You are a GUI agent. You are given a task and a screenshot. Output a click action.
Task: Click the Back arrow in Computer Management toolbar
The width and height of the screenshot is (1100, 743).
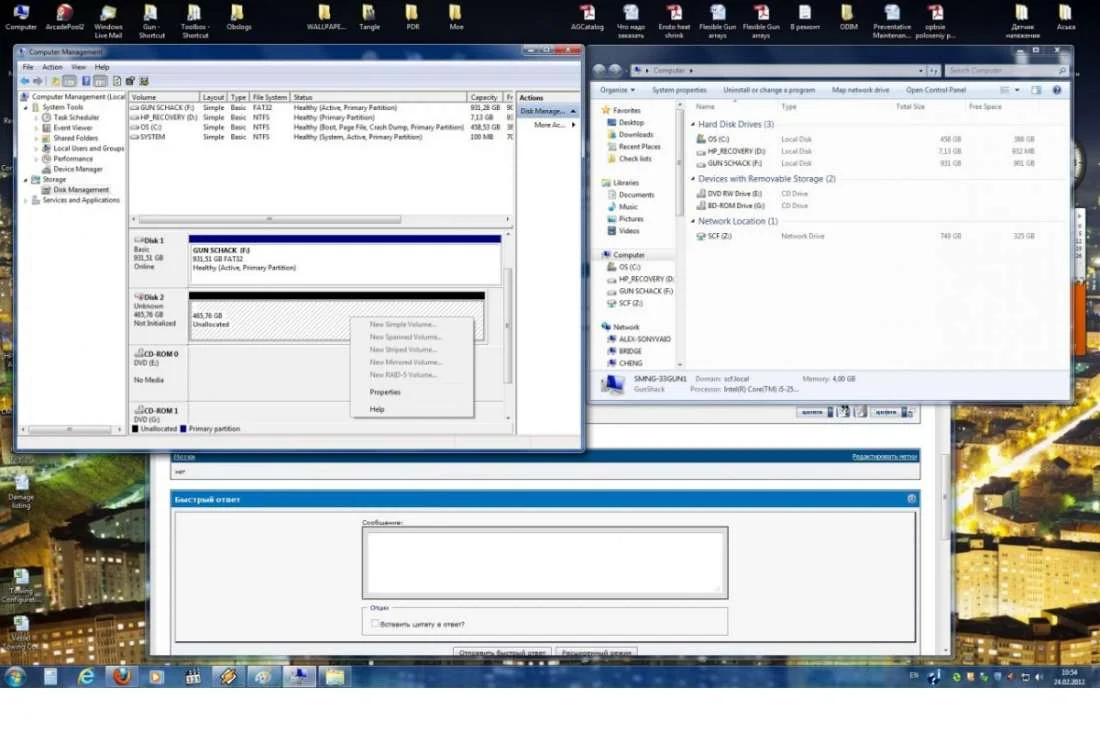coord(25,81)
